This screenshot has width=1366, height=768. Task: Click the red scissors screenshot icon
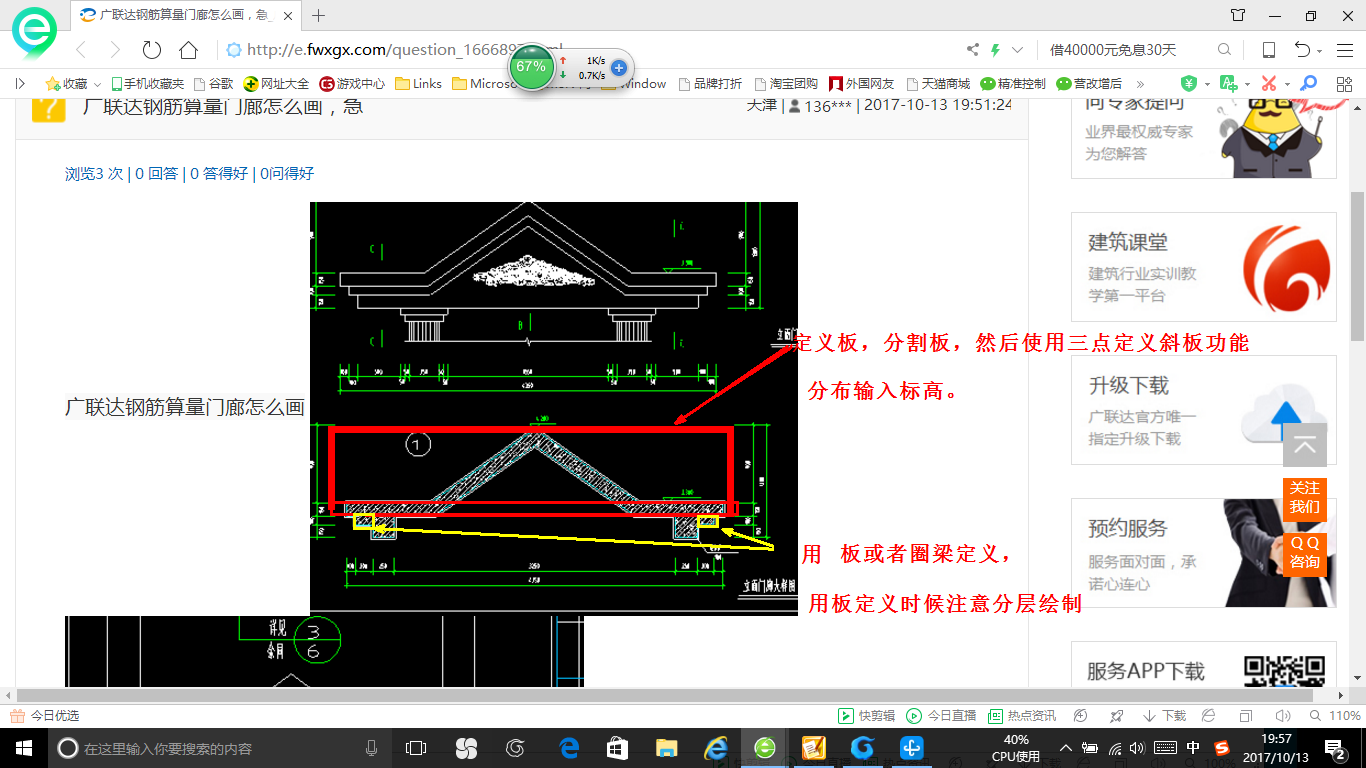click(x=1268, y=84)
